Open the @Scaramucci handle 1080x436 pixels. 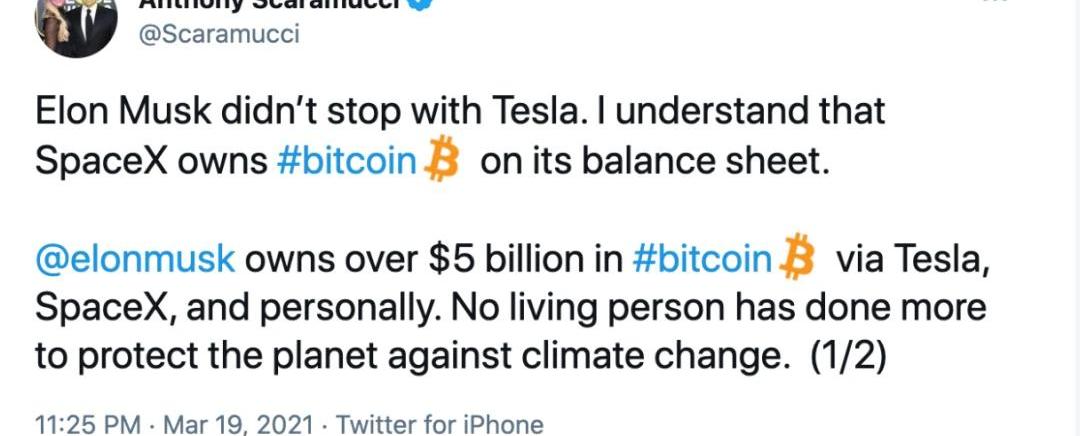point(216,34)
